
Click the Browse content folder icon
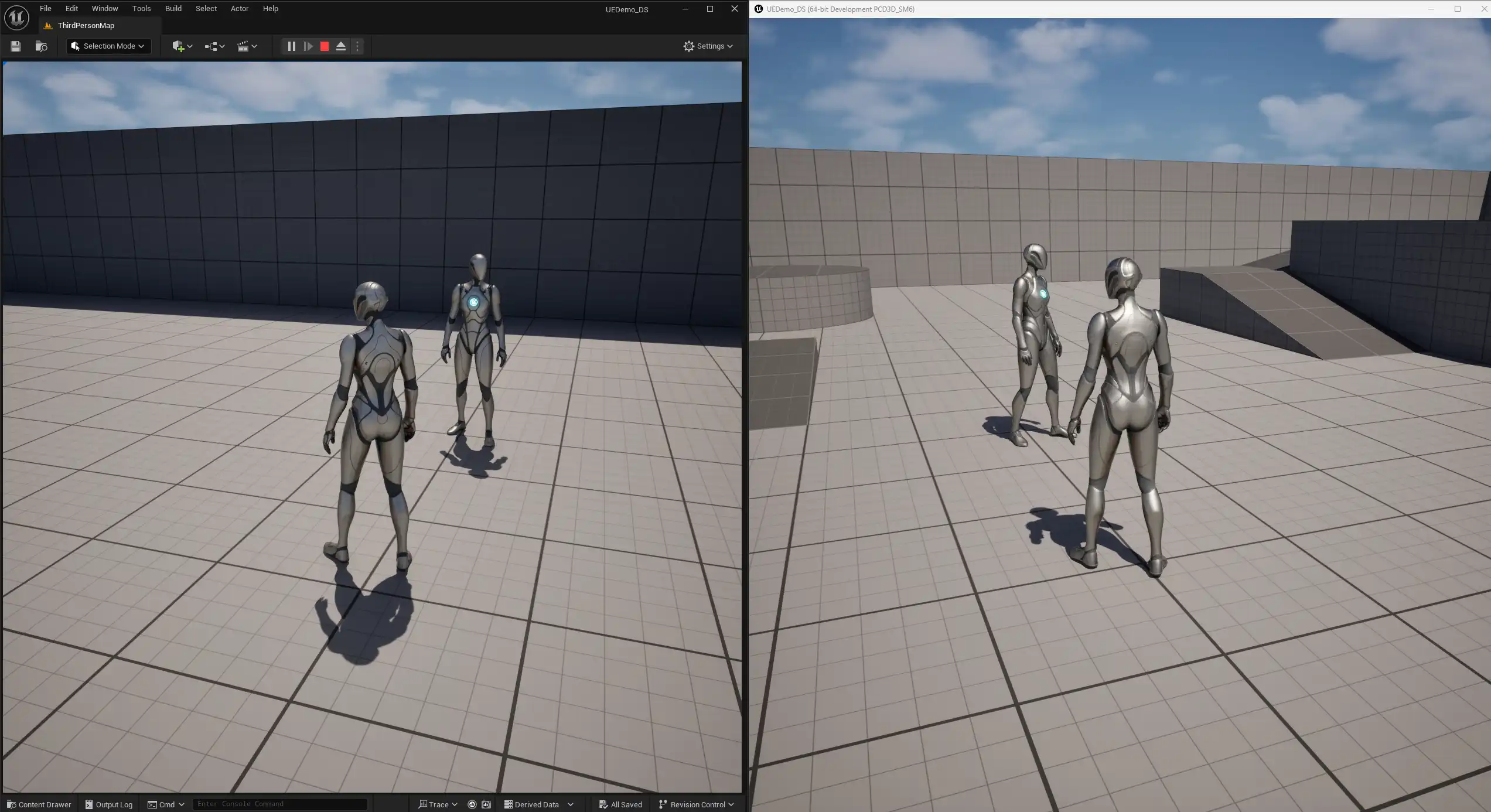click(x=41, y=46)
